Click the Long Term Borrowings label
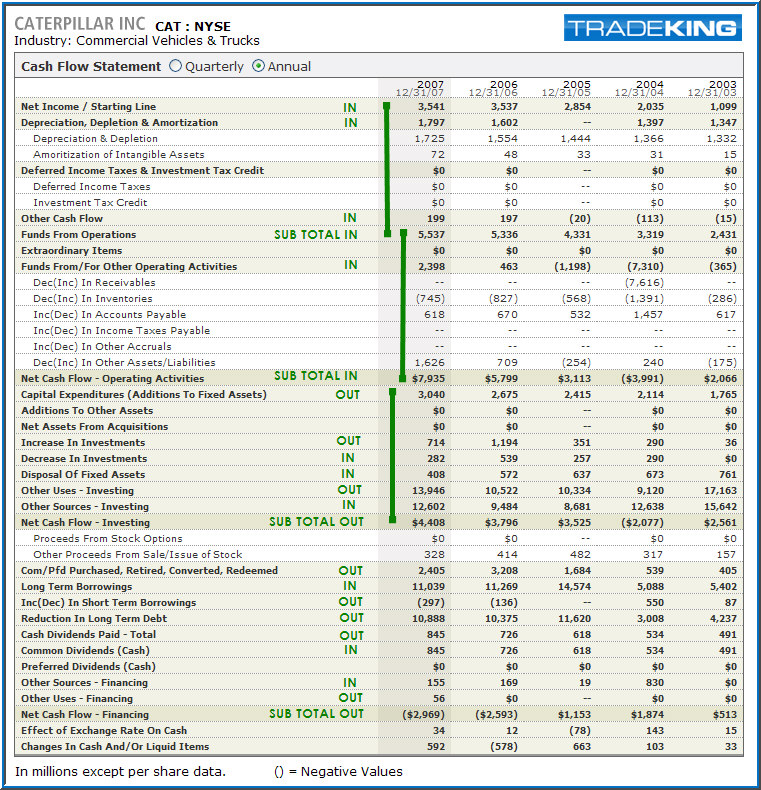Screen dimensions: 761x790 click(76, 587)
